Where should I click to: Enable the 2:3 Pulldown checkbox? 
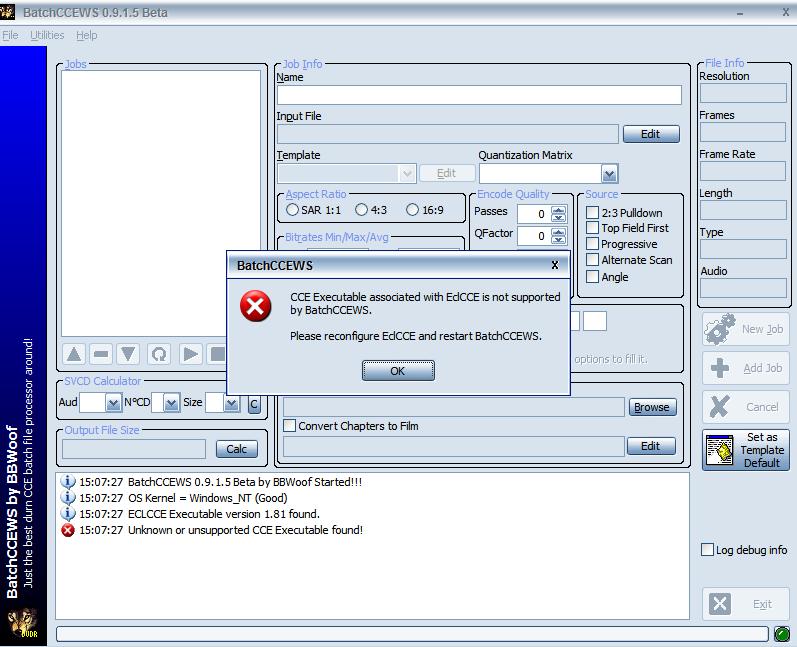tap(592, 212)
